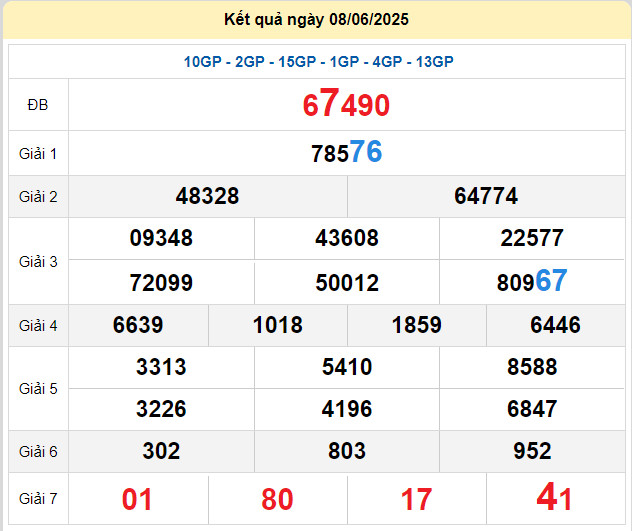Click the Giải 3 number 09348

tap(161, 238)
